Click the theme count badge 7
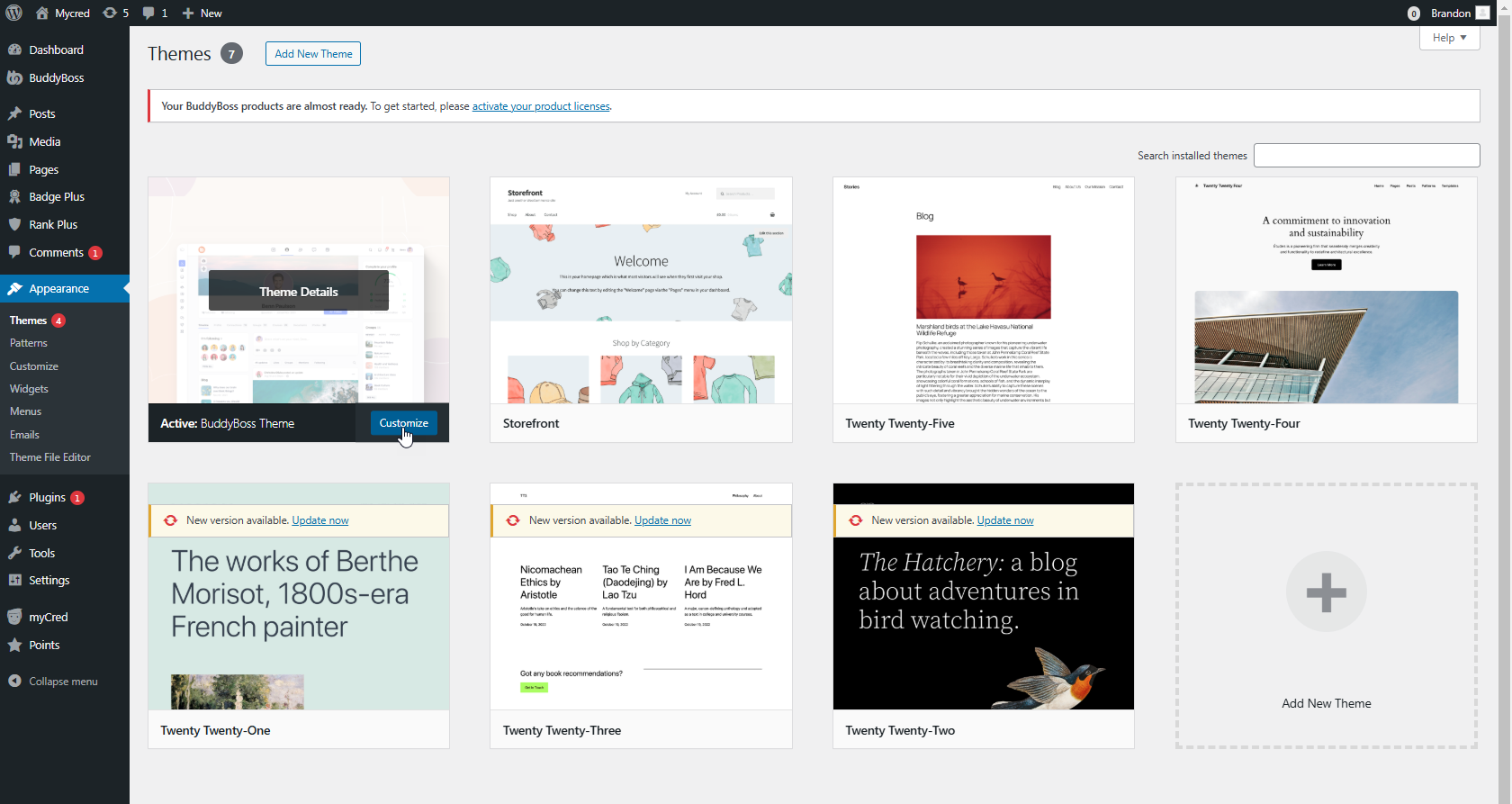This screenshot has width=1512, height=804. 231,54
